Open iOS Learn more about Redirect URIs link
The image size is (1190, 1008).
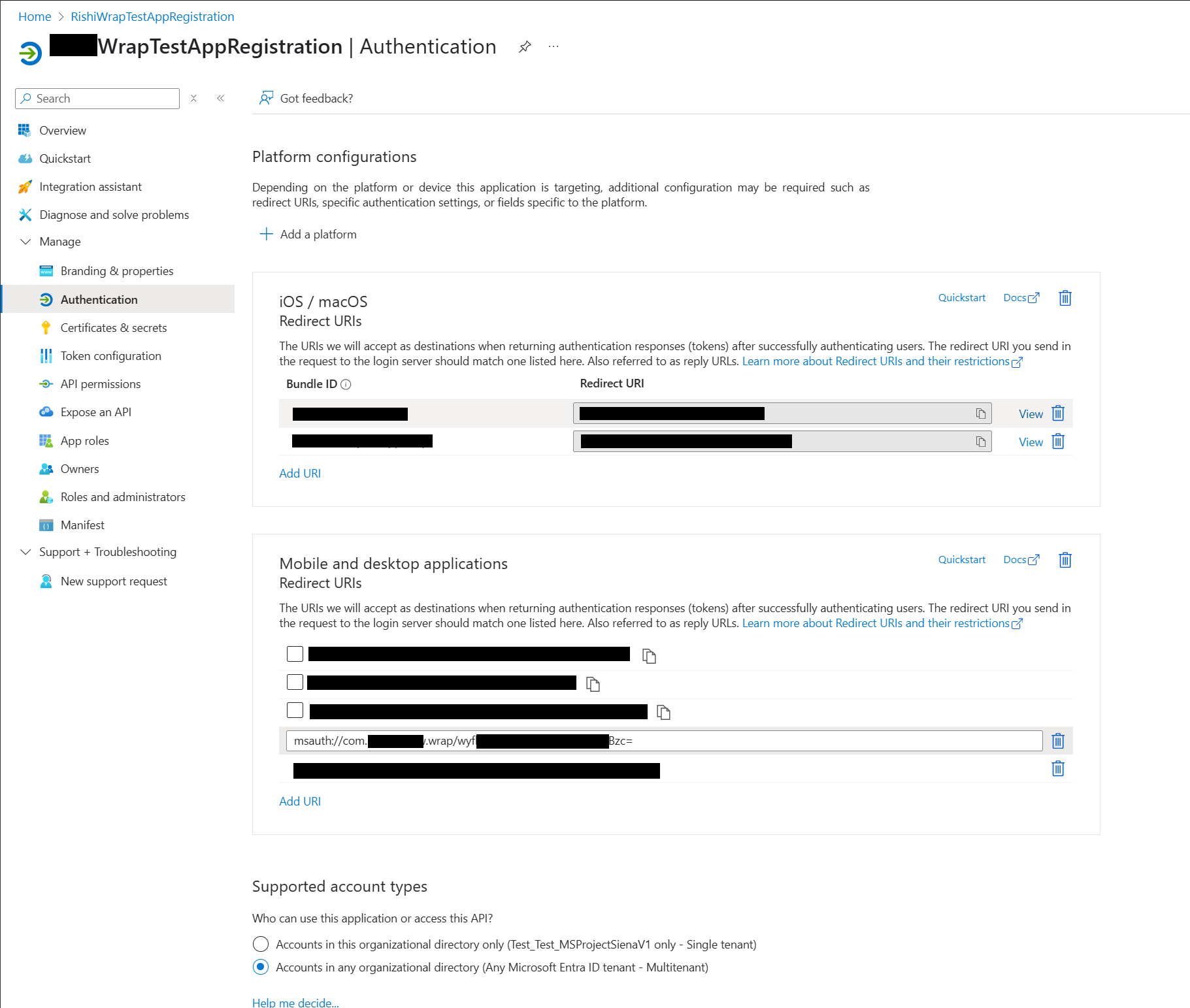point(882,361)
